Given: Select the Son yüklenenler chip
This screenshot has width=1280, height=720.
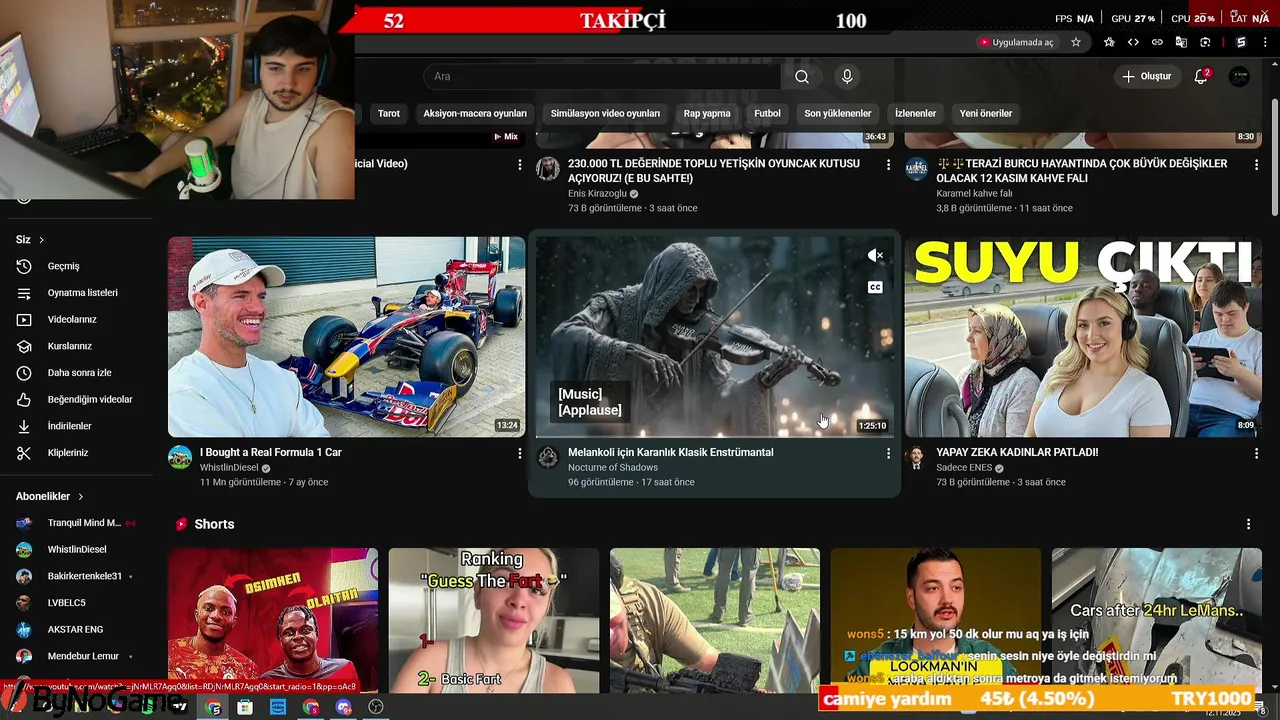Looking at the screenshot, I should (x=838, y=113).
